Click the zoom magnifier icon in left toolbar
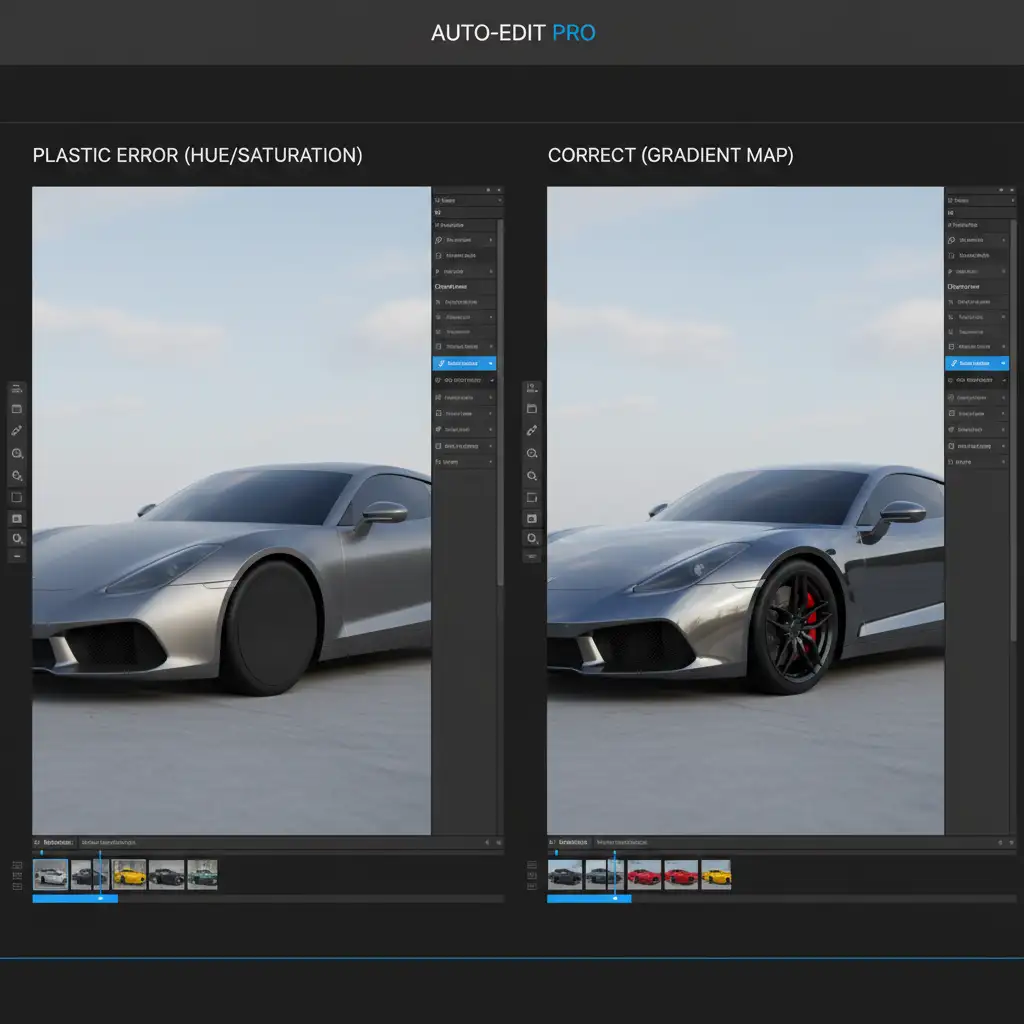This screenshot has width=1024, height=1024. click(16, 453)
